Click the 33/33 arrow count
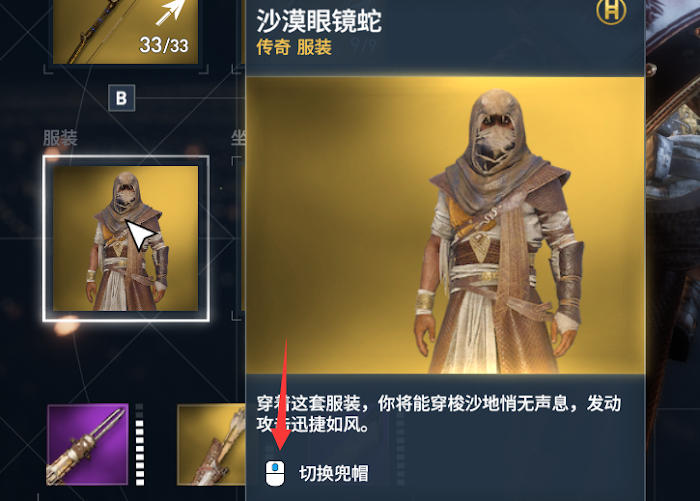Screen dimensions: 700x501 click(x=163, y=45)
